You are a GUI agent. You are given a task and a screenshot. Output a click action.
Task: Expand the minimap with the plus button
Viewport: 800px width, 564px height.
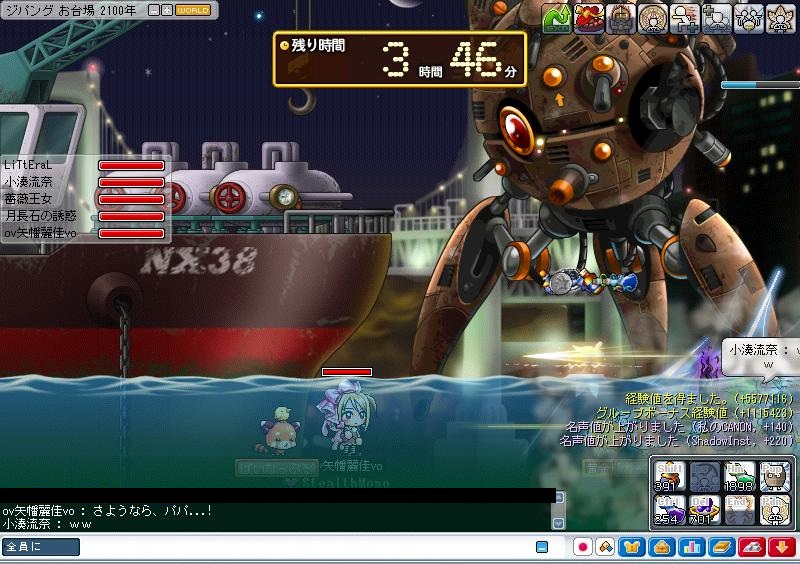167,10
